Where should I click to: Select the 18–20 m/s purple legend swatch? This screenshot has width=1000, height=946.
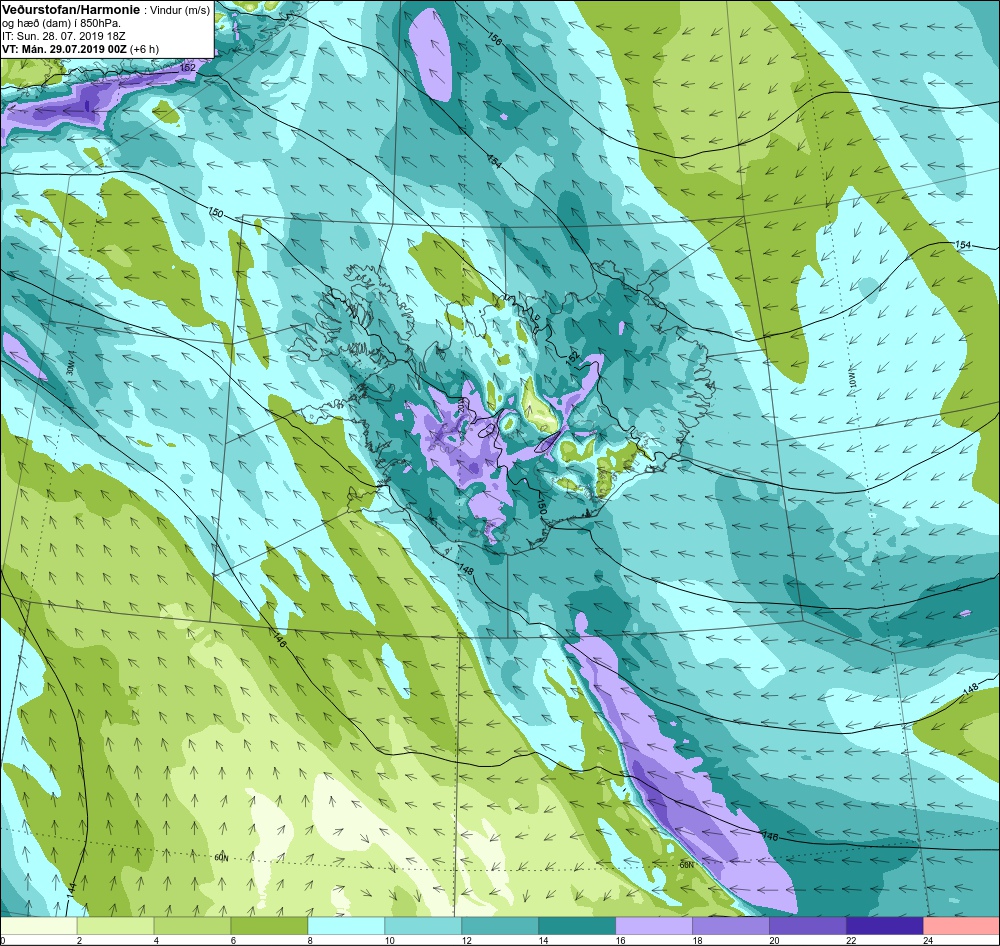click(730, 926)
